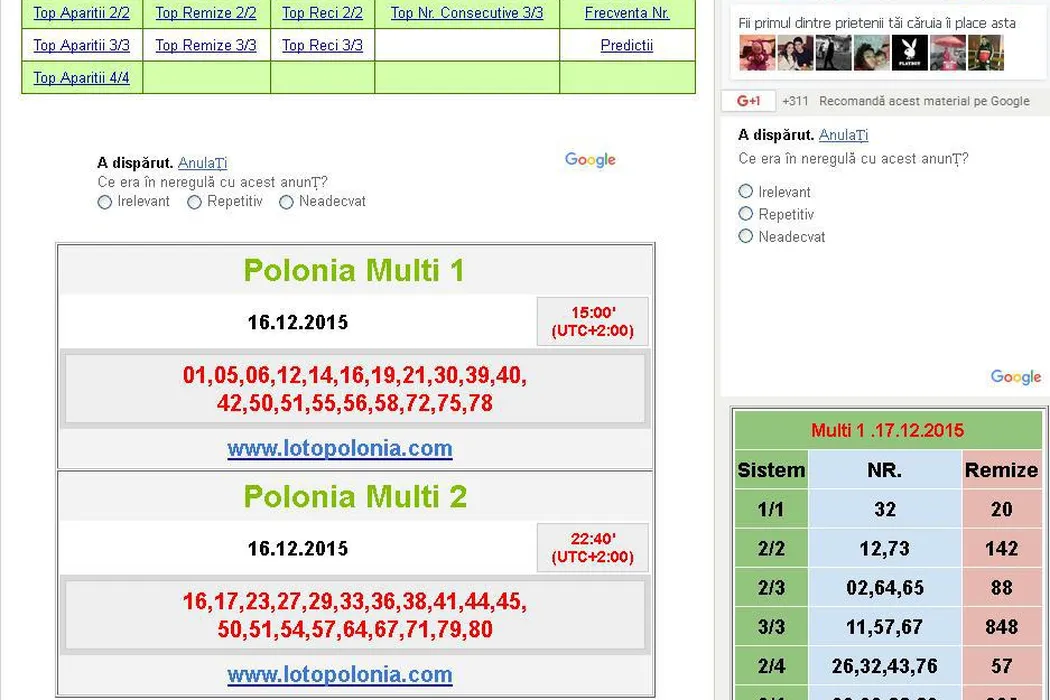Click the Google logo in the sidebar ad
The height and width of the screenshot is (700, 1050).
pyautogui.click(x=1015, y=377)
